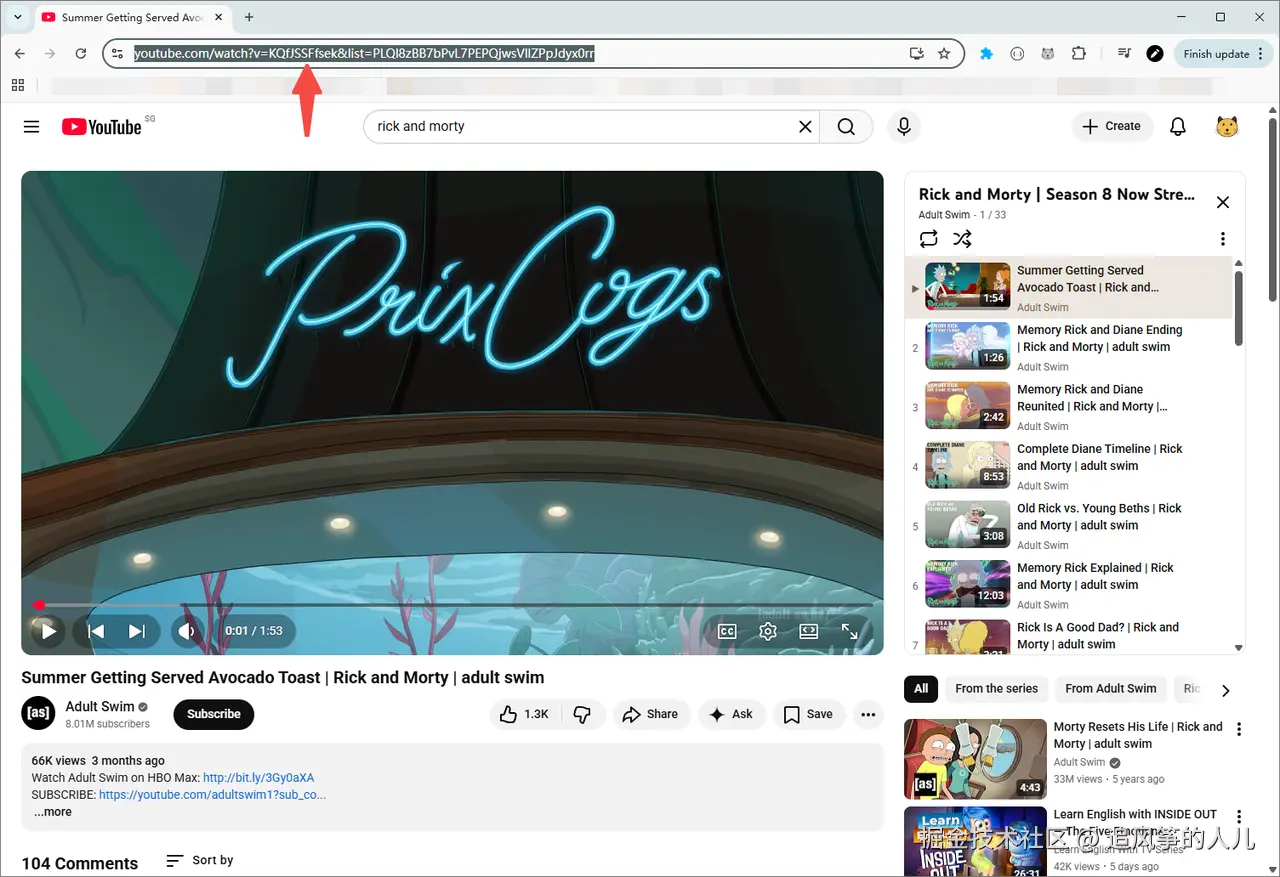Like the video with thumbs up
The height and width of the screenshot is (877, 1280).
(524, 714)
